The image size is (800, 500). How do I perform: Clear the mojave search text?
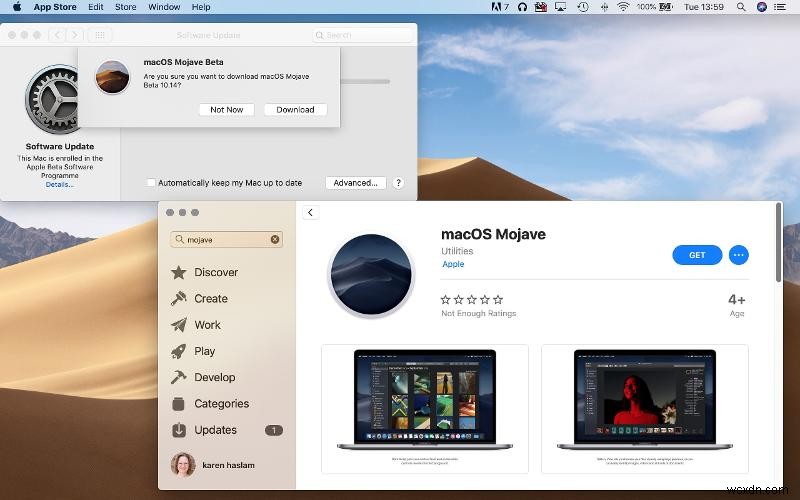[x=275, y=239]
